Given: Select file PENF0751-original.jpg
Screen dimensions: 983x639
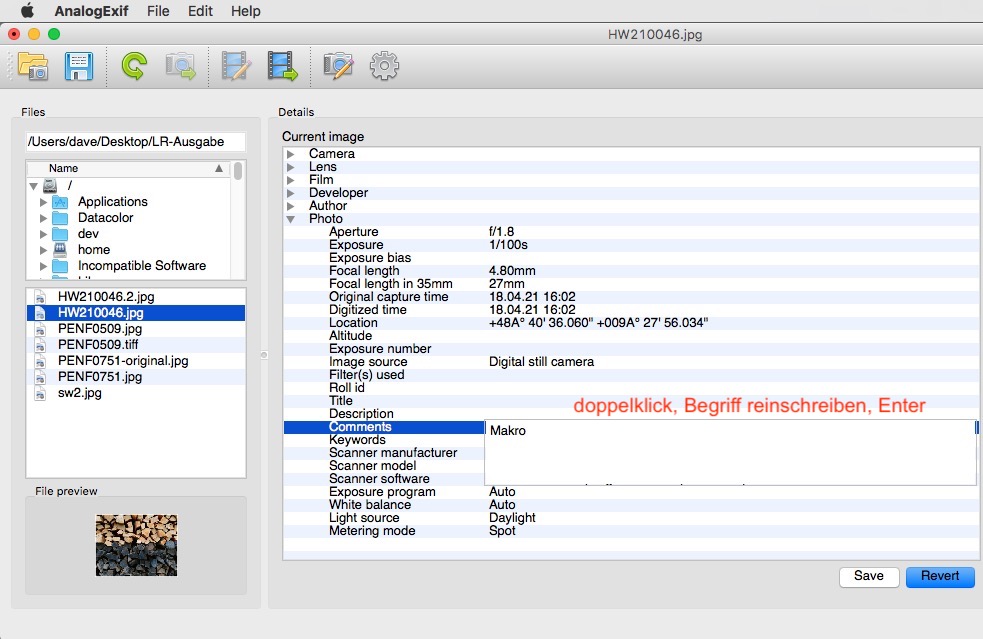Looking at the screenshot, I should coord(136,361).
